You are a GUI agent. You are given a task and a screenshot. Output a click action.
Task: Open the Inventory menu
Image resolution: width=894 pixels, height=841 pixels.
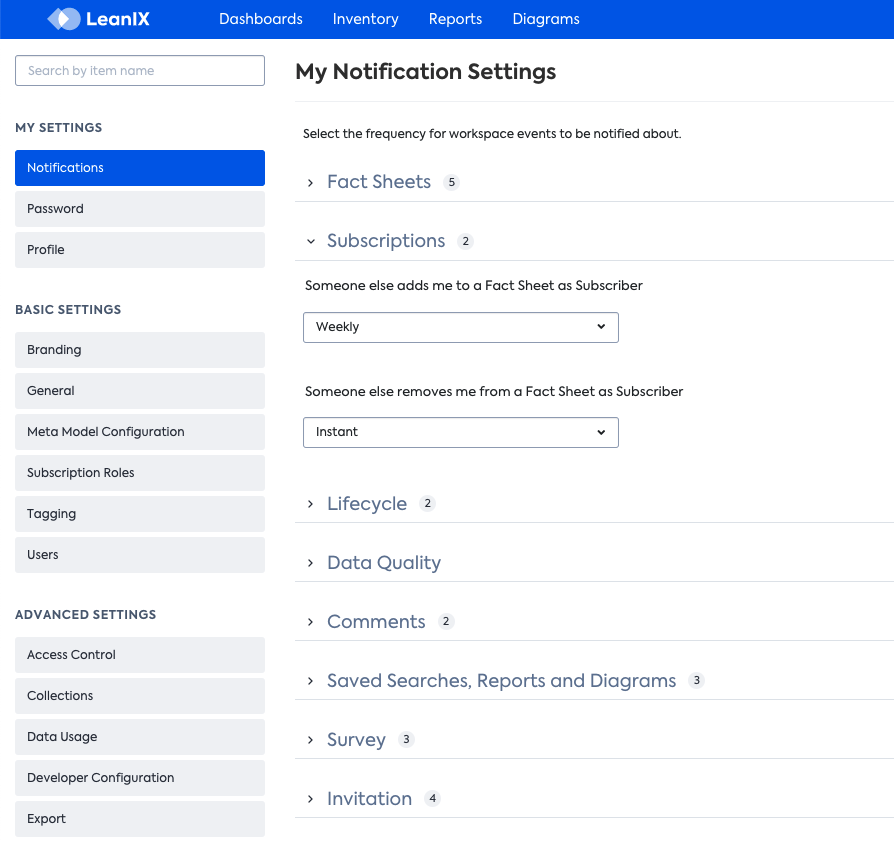[x=365, y=19]
